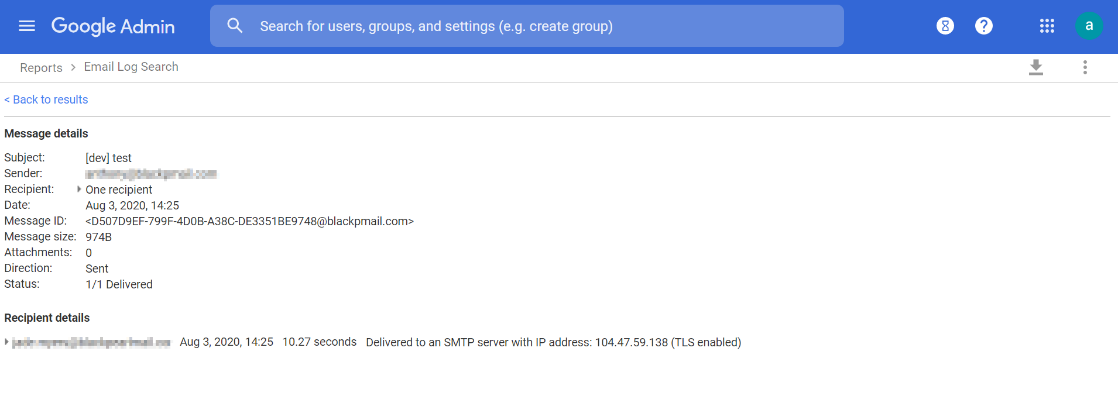
Task: Open the three-dot more options menu
Action: pyautogui.click(x=1085, y=67)
